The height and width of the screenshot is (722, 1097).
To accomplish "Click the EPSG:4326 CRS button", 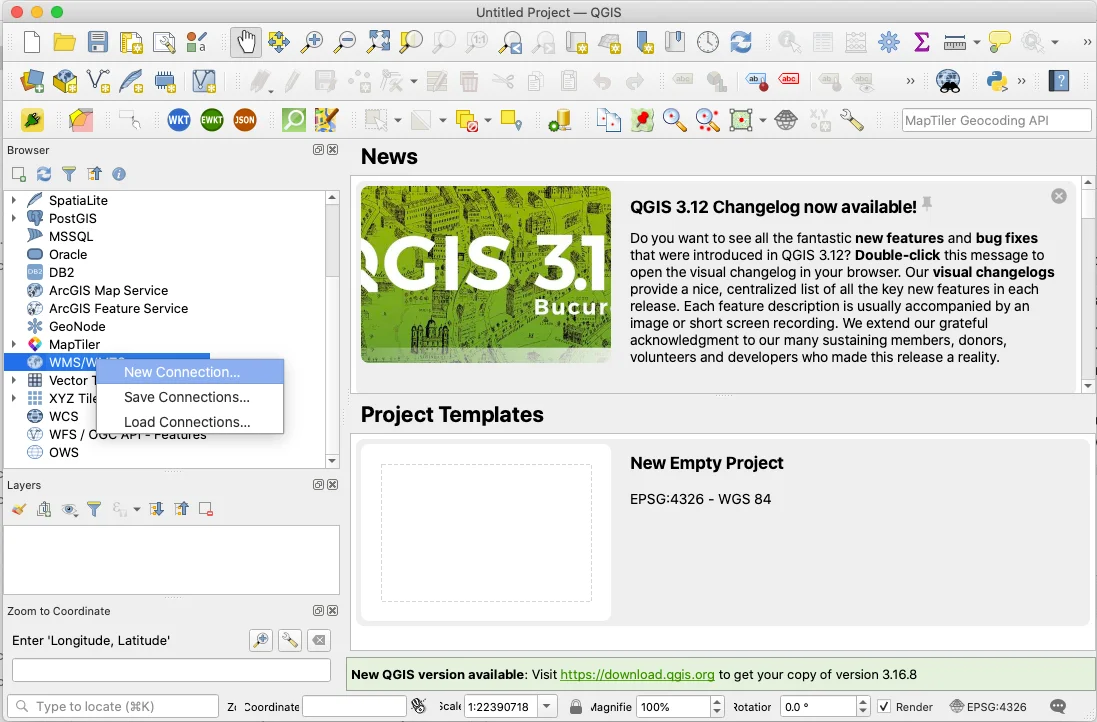I will (989, 707).
